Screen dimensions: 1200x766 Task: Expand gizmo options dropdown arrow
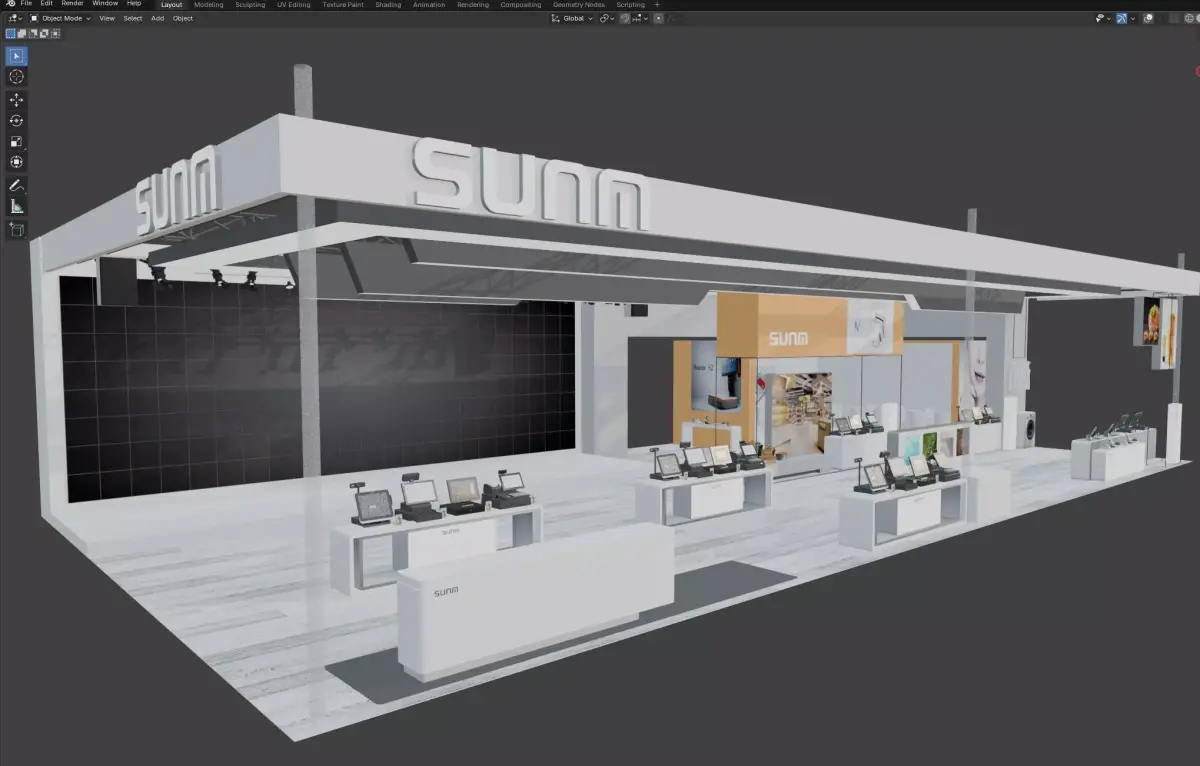pyautogui.click(x=1133, y=18)
